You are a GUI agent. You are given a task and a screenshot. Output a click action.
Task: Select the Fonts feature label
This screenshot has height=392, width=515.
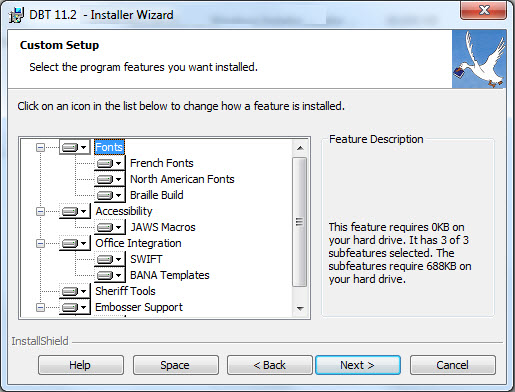pyautogui.click(x=109, y=147)
